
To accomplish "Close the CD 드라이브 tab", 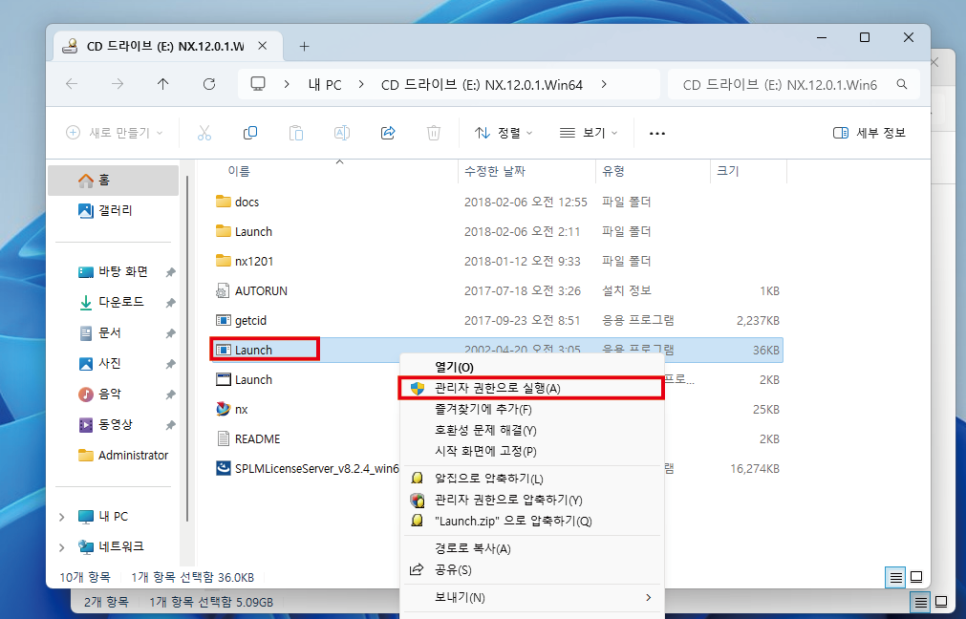I will tap(262, 46).
